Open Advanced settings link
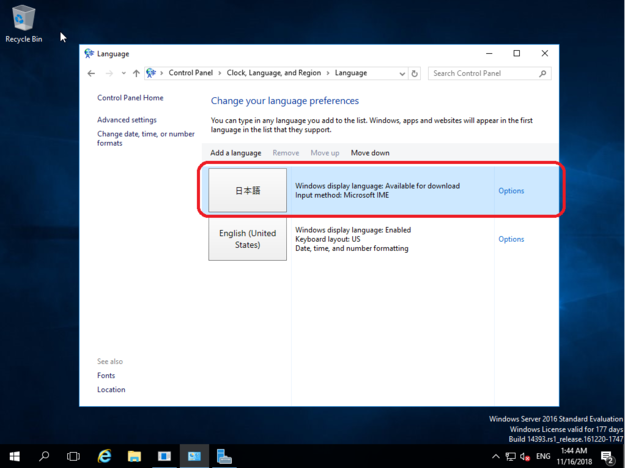The image size is (625, 468). pyautogui.click(x=127, y=120)
